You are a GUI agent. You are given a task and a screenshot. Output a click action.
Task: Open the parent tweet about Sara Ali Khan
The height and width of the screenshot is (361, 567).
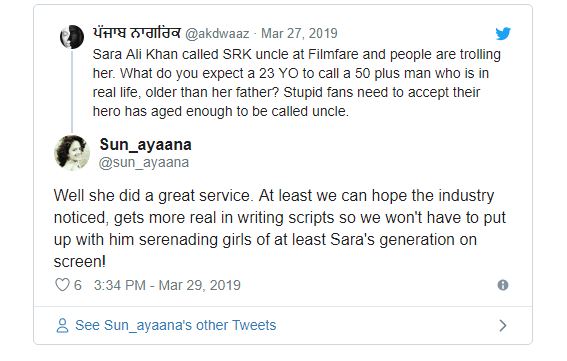click(x=297, y=83)
